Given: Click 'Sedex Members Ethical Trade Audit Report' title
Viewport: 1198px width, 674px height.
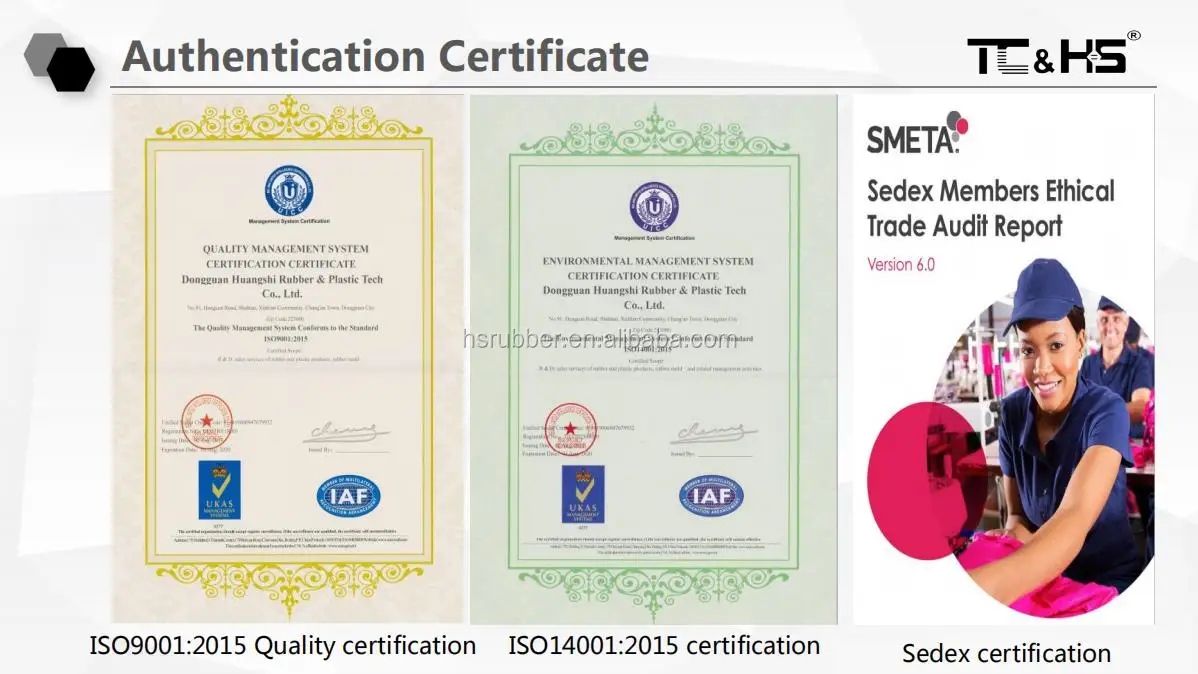Looking at the screenshot, I should click(990, 208).
